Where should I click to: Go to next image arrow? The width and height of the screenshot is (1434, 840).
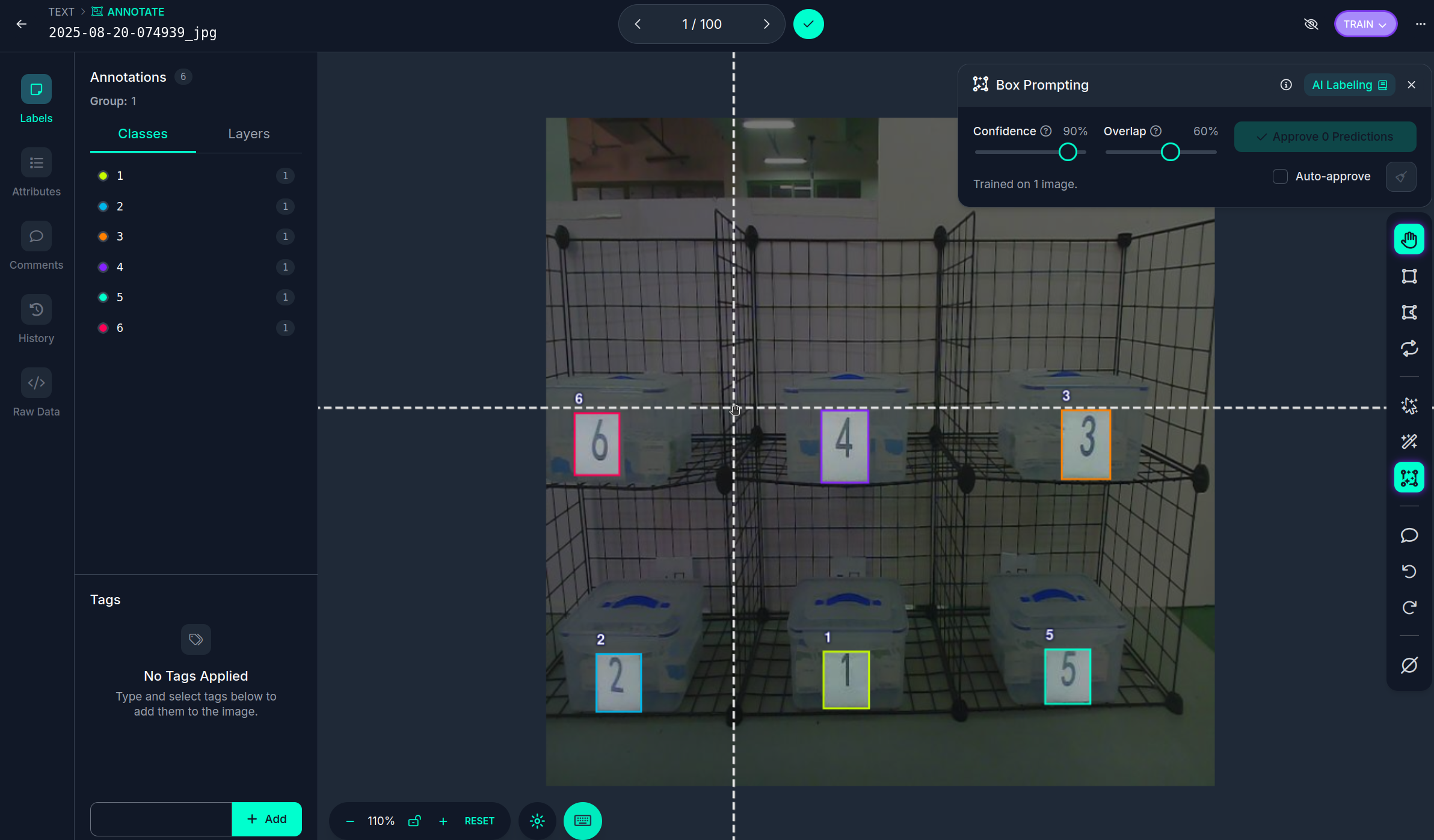(x=766, y=24)
